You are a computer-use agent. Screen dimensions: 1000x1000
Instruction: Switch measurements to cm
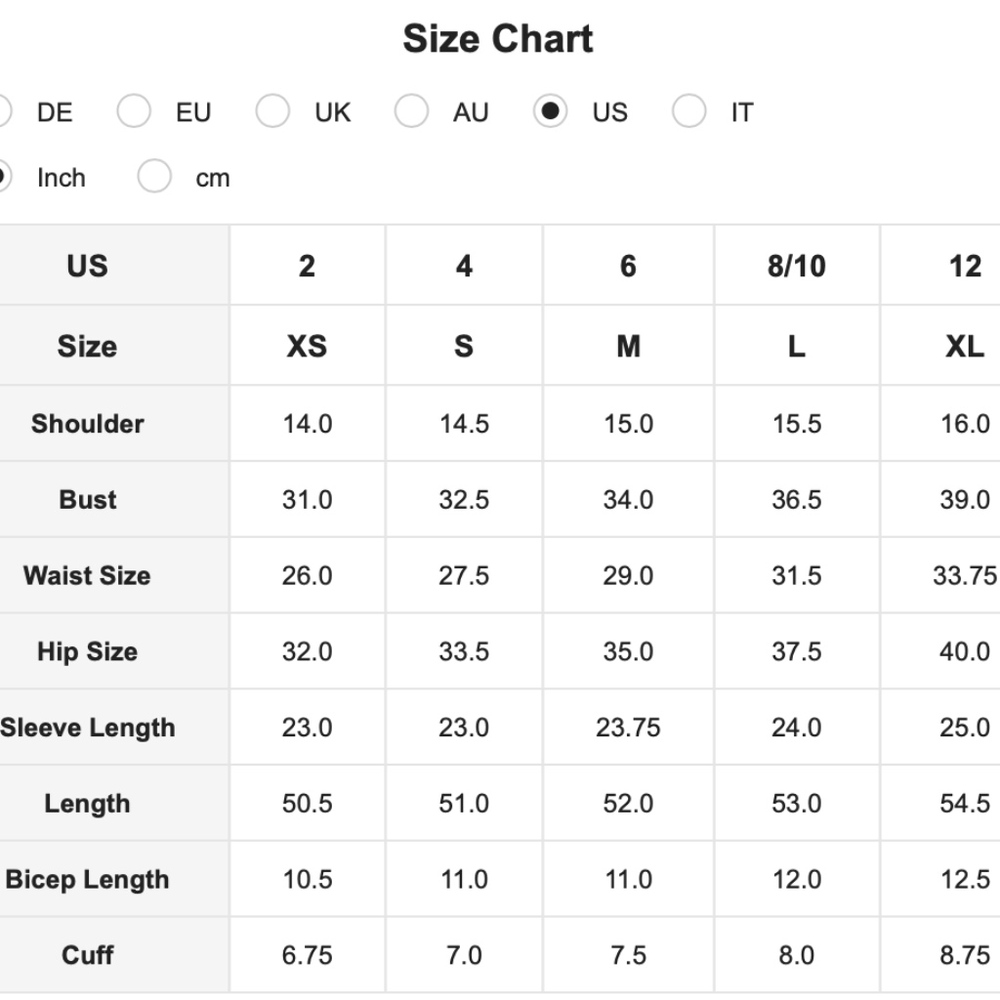pos(155,178)
